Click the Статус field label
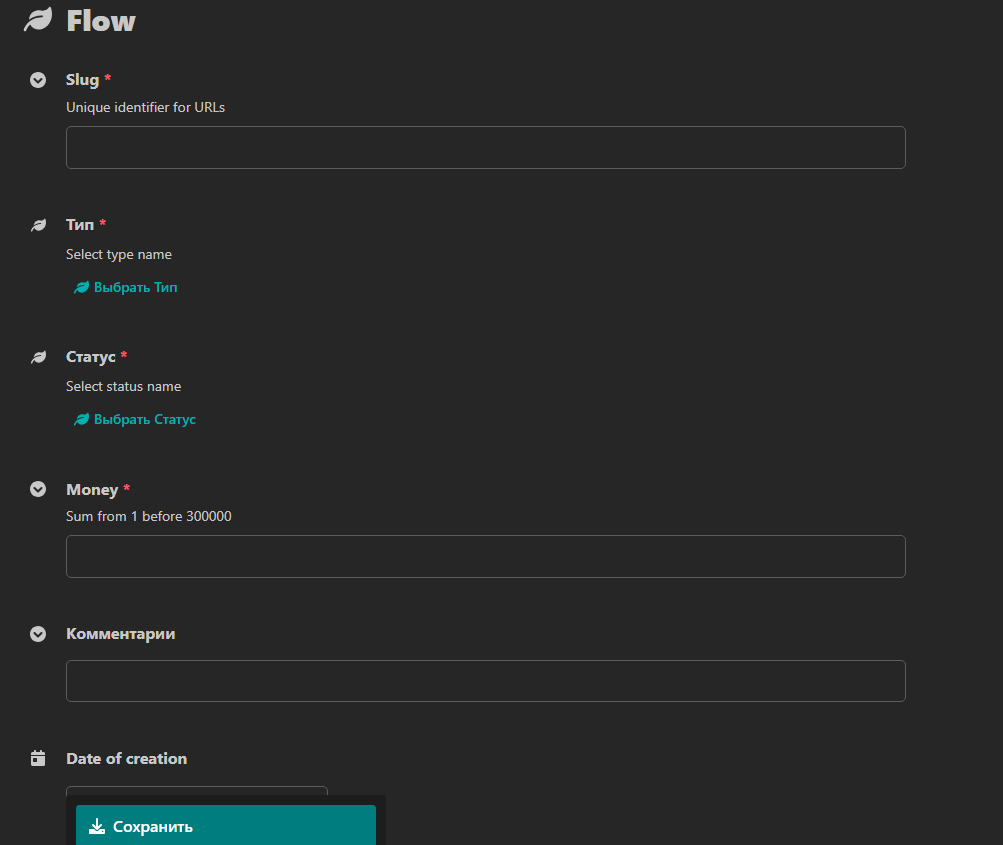Image resolution: width=1003 pixels, height=845 pixels. pos(91,357)
